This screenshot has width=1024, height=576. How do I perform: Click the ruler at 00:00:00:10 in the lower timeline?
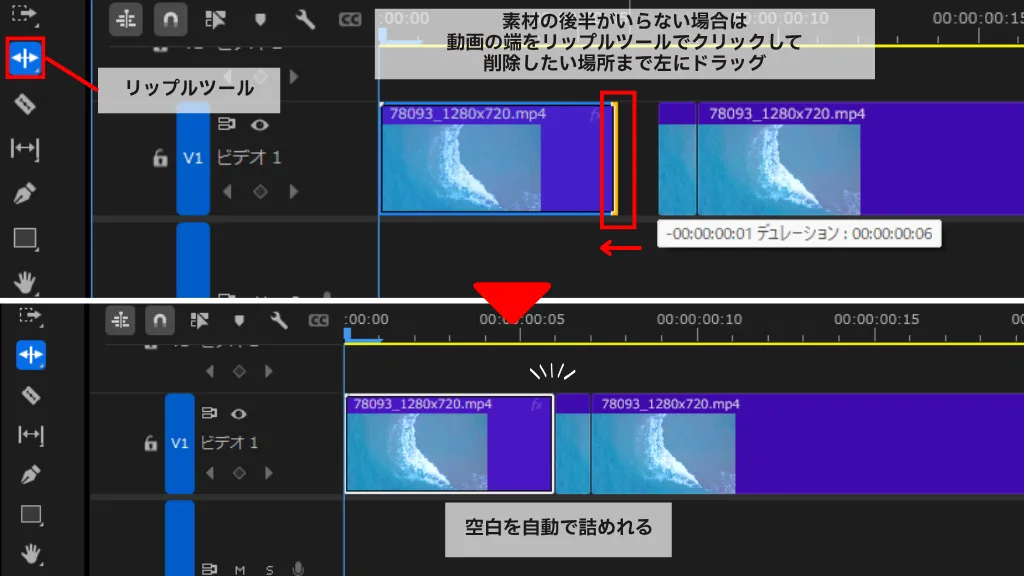click(x=699, y=319)
